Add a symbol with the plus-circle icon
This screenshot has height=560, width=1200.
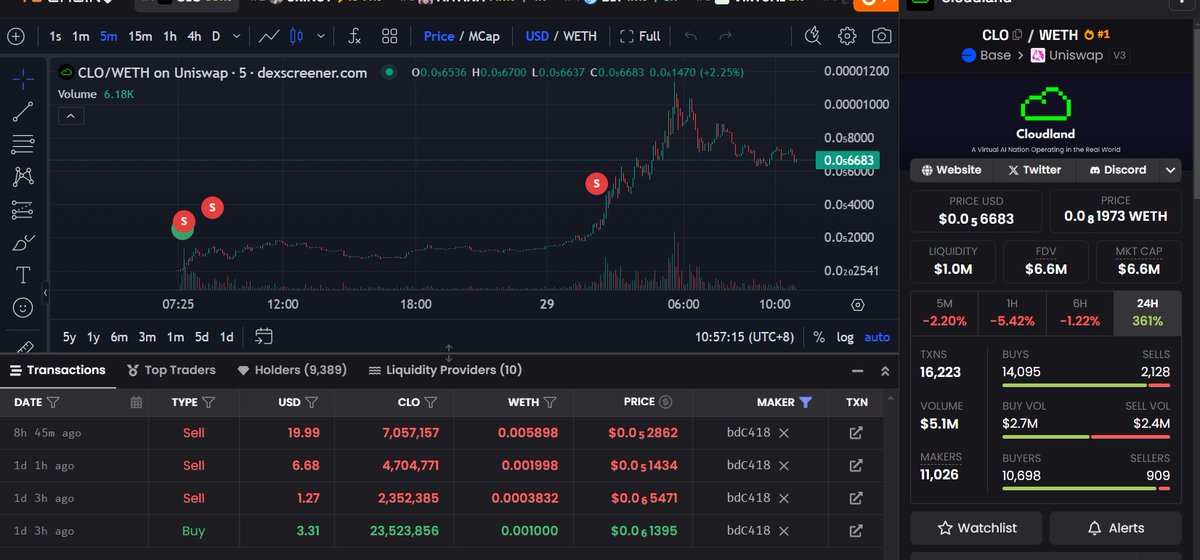pyautogui.click(x=16, y=36)
